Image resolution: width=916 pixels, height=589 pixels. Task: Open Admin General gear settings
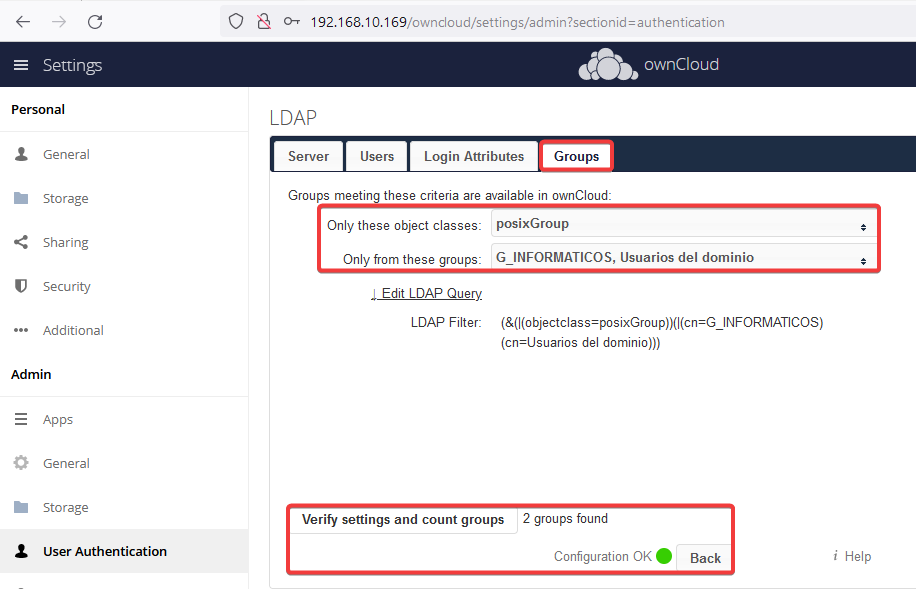click(x=66, y=463)
